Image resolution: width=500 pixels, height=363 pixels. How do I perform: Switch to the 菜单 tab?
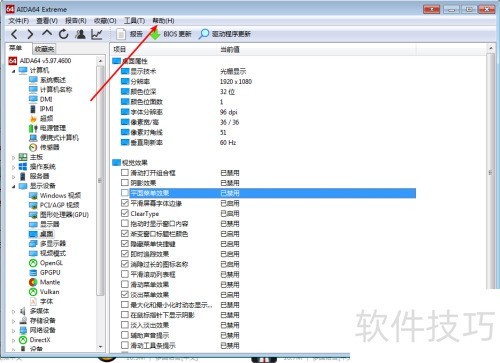click(x=16, y=48)
